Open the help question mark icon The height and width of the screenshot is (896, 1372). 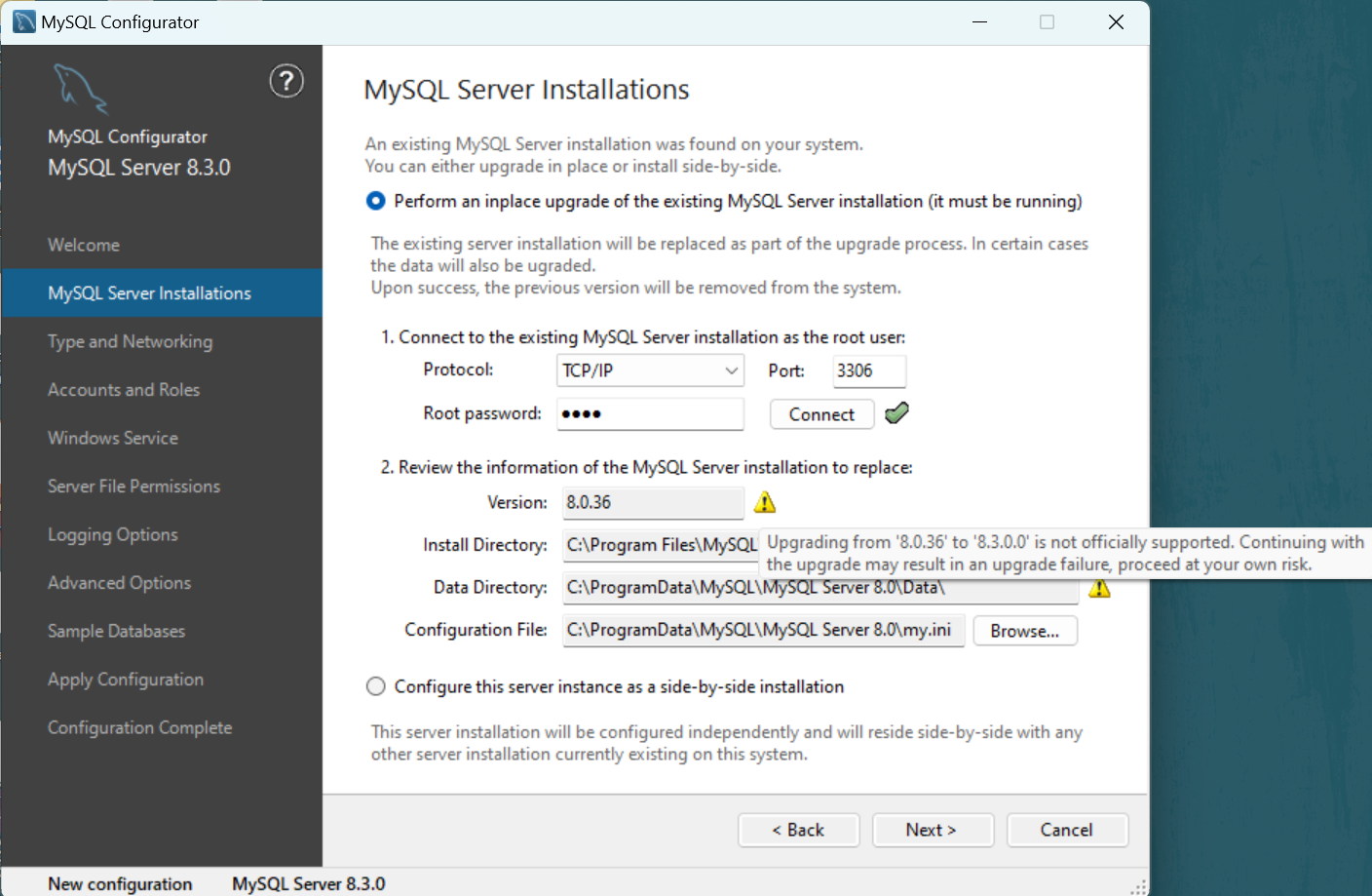coord(286,82)
